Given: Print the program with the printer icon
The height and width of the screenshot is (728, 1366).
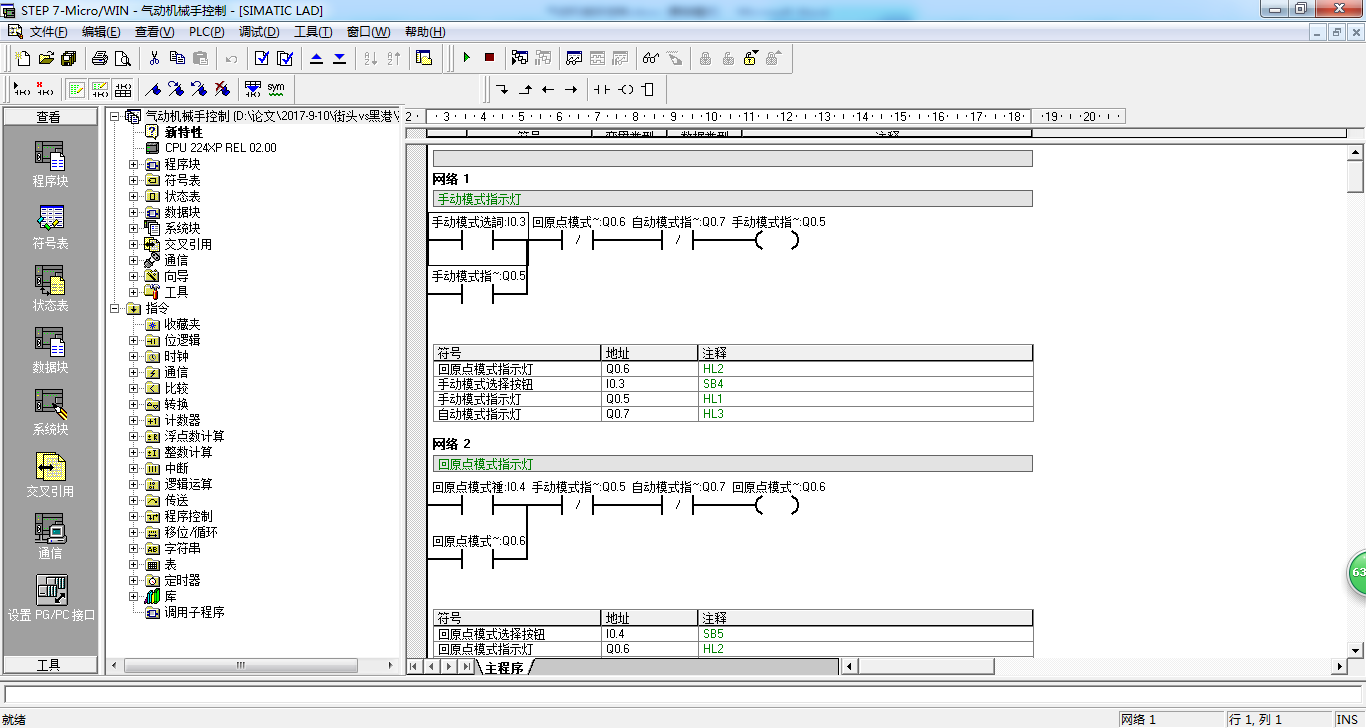Looking at the screenshot, I should click(100, 58).
